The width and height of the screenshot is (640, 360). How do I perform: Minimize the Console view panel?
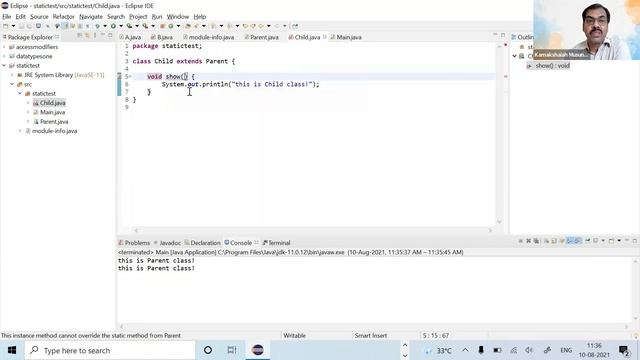(627, 241)
